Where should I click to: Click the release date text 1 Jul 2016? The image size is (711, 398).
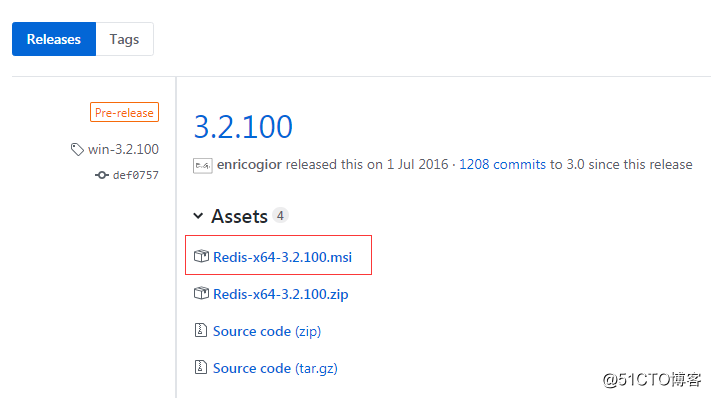[x=417, y=164]
